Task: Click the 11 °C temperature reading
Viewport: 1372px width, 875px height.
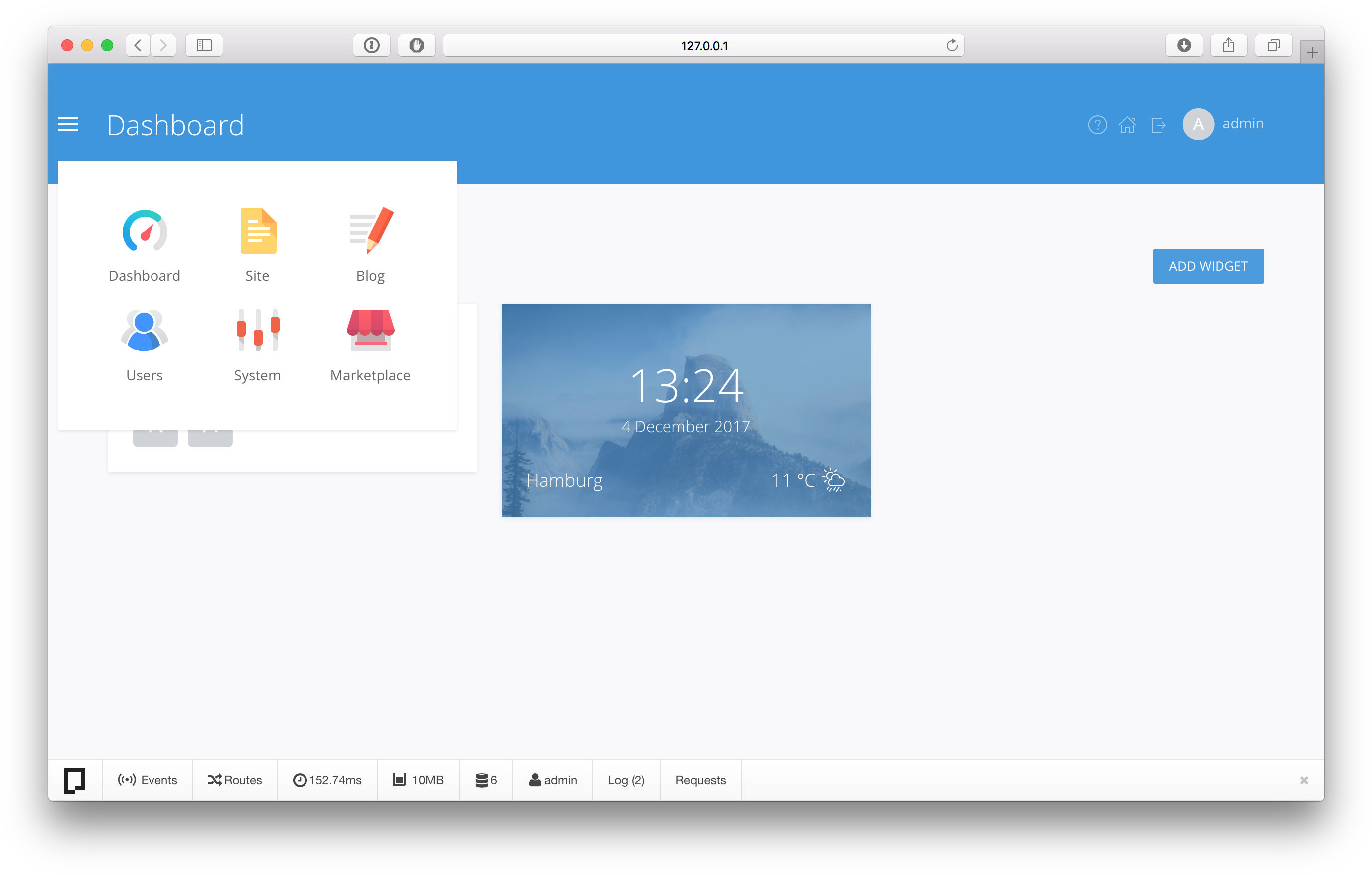Action: [793, 480]
